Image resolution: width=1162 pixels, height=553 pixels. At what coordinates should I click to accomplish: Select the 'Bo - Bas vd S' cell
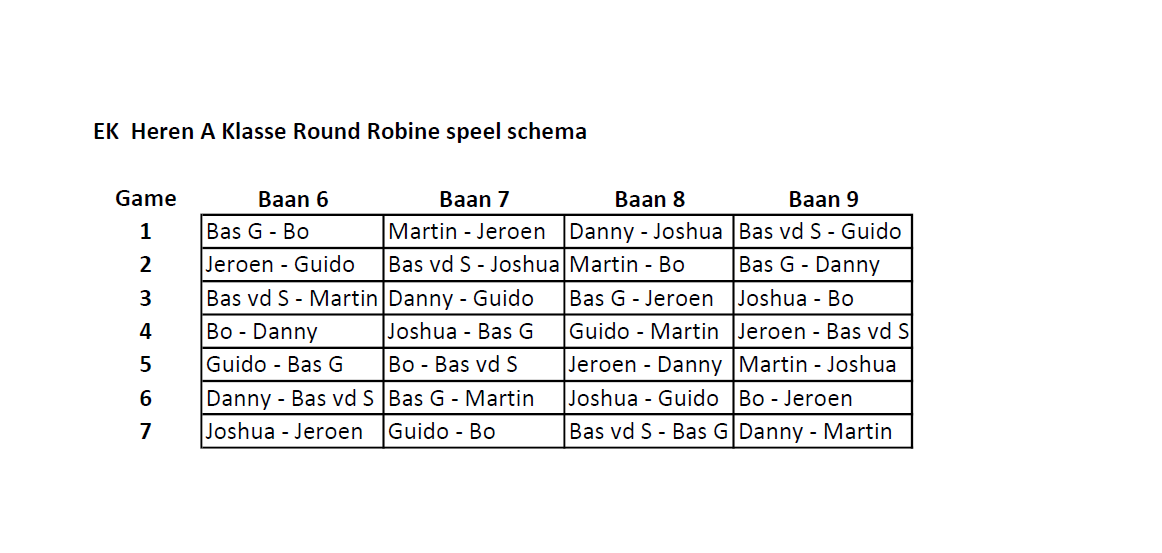tap(473, 364)
